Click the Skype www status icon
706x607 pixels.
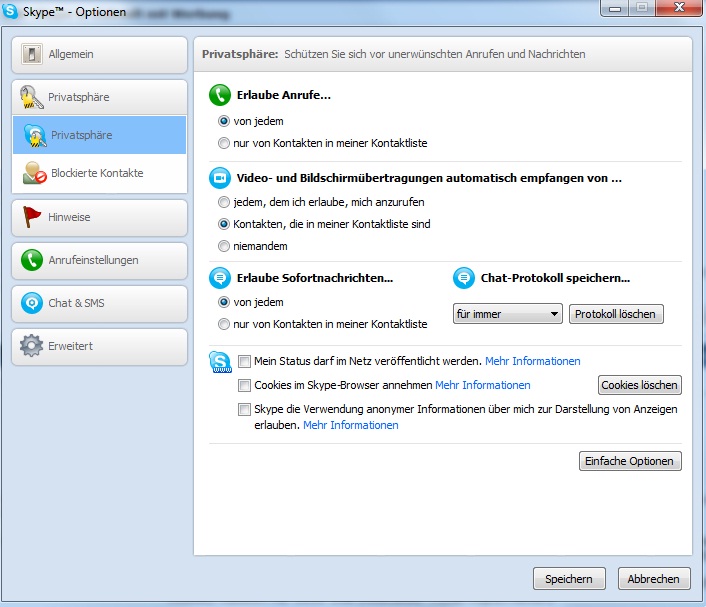(221, 362)
